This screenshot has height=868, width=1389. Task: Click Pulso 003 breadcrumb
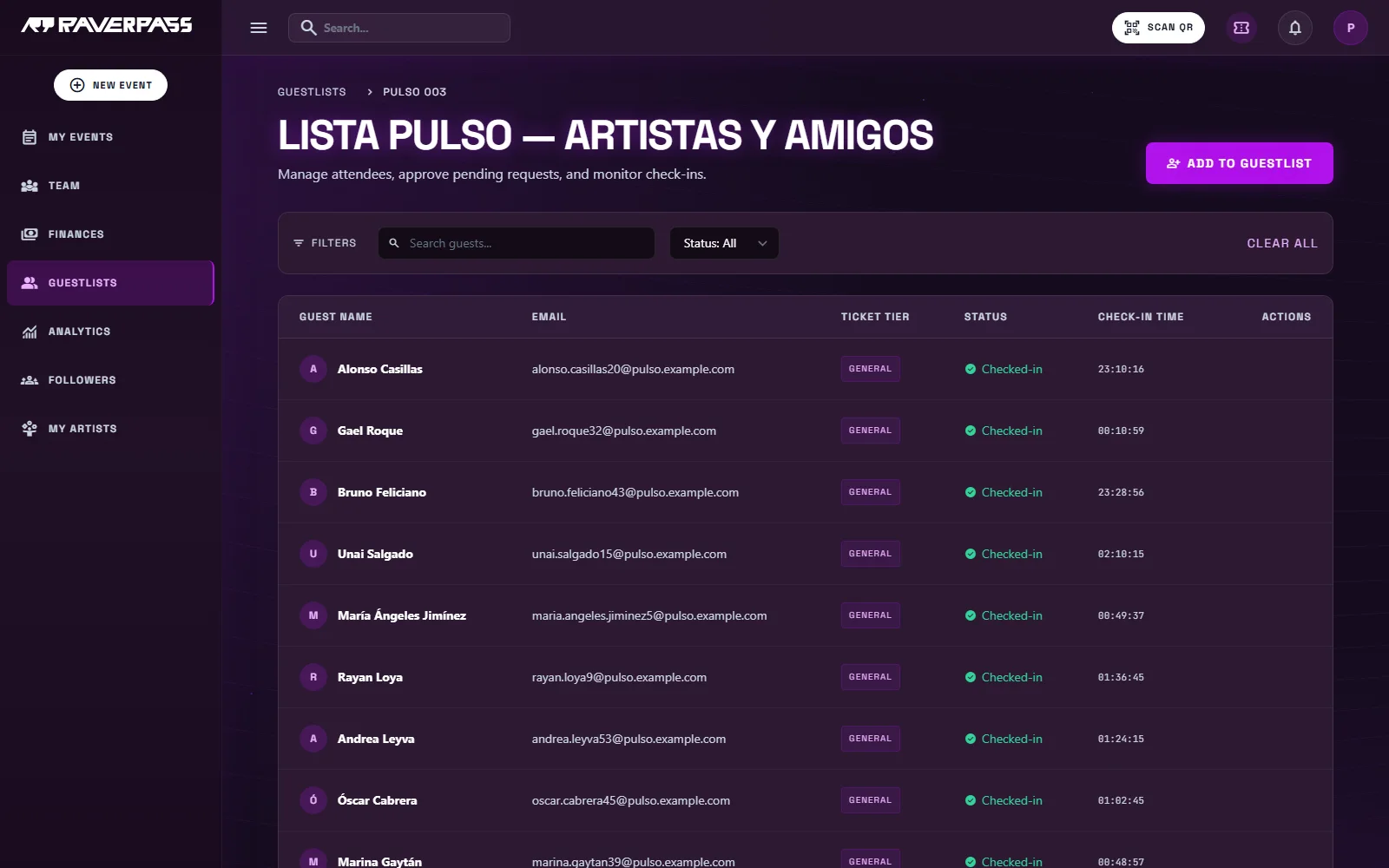coord(415,92)
